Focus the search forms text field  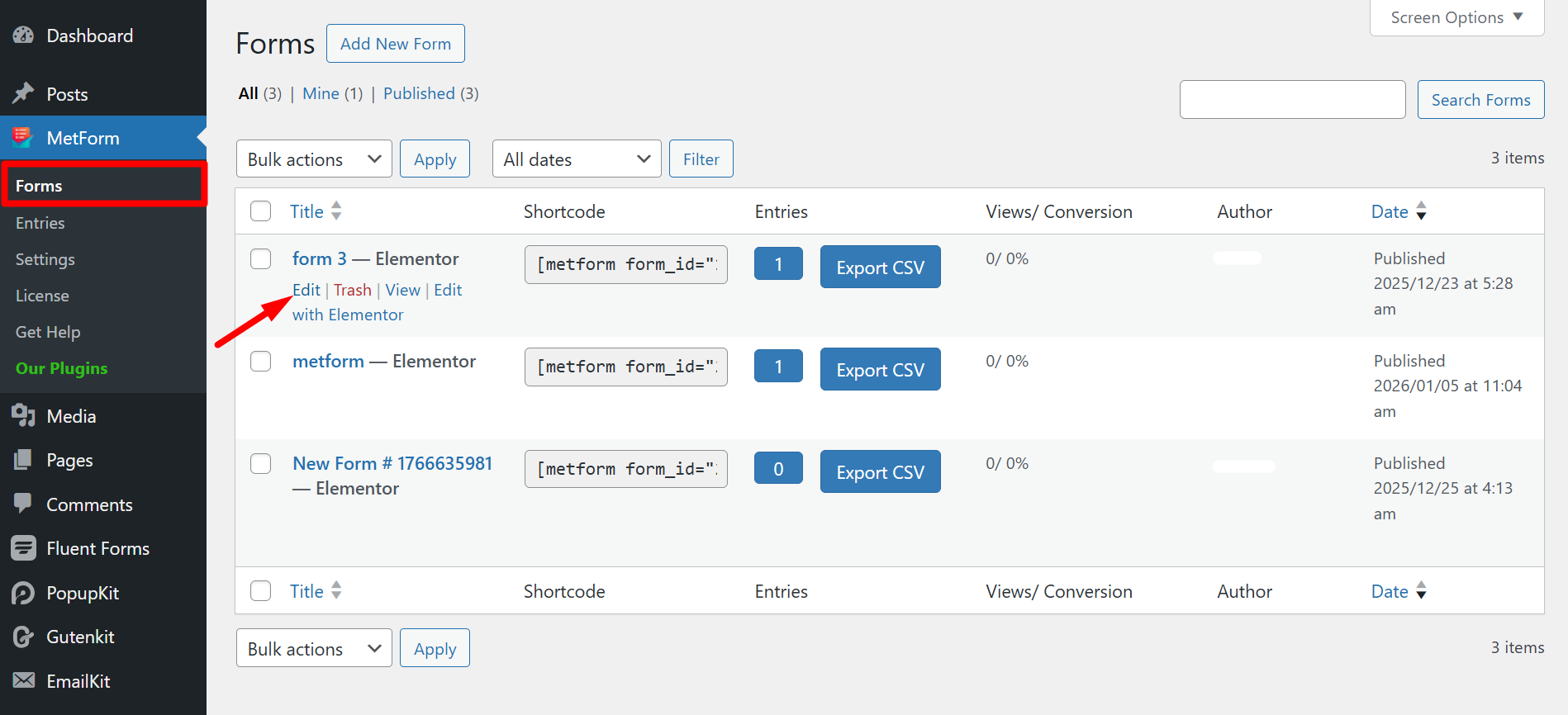1292,100
